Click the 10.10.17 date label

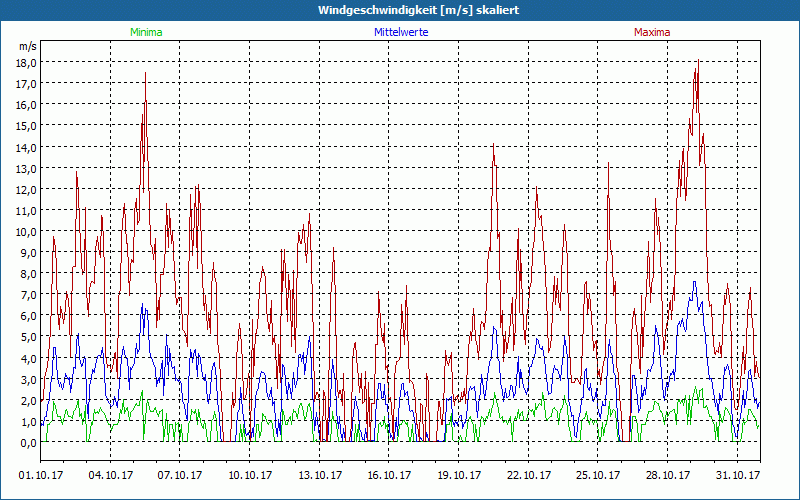click(x=250, y=475)
